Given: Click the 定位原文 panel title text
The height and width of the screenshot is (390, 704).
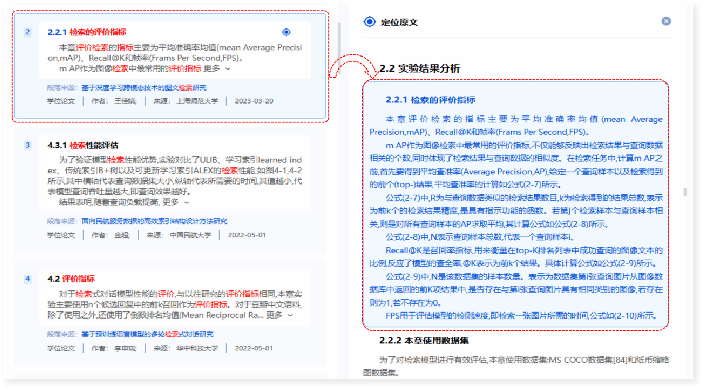Looking at the screenshot, I should click(x=399, y=22).
